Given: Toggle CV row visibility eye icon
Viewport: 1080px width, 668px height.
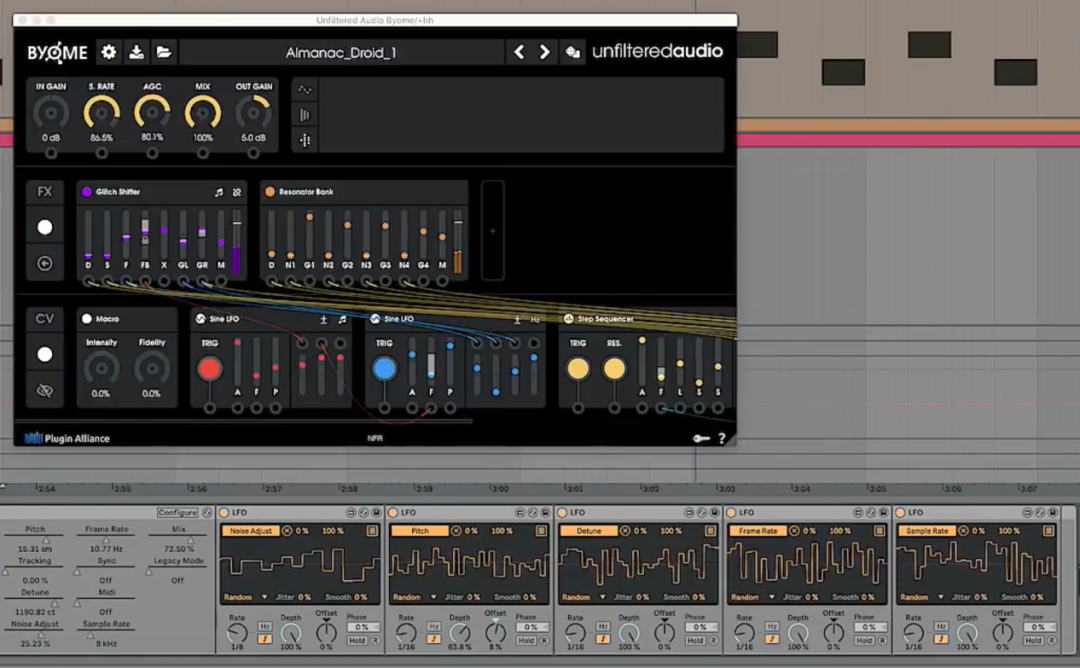Looking at the screenshot, I should (x=45, y=390).
